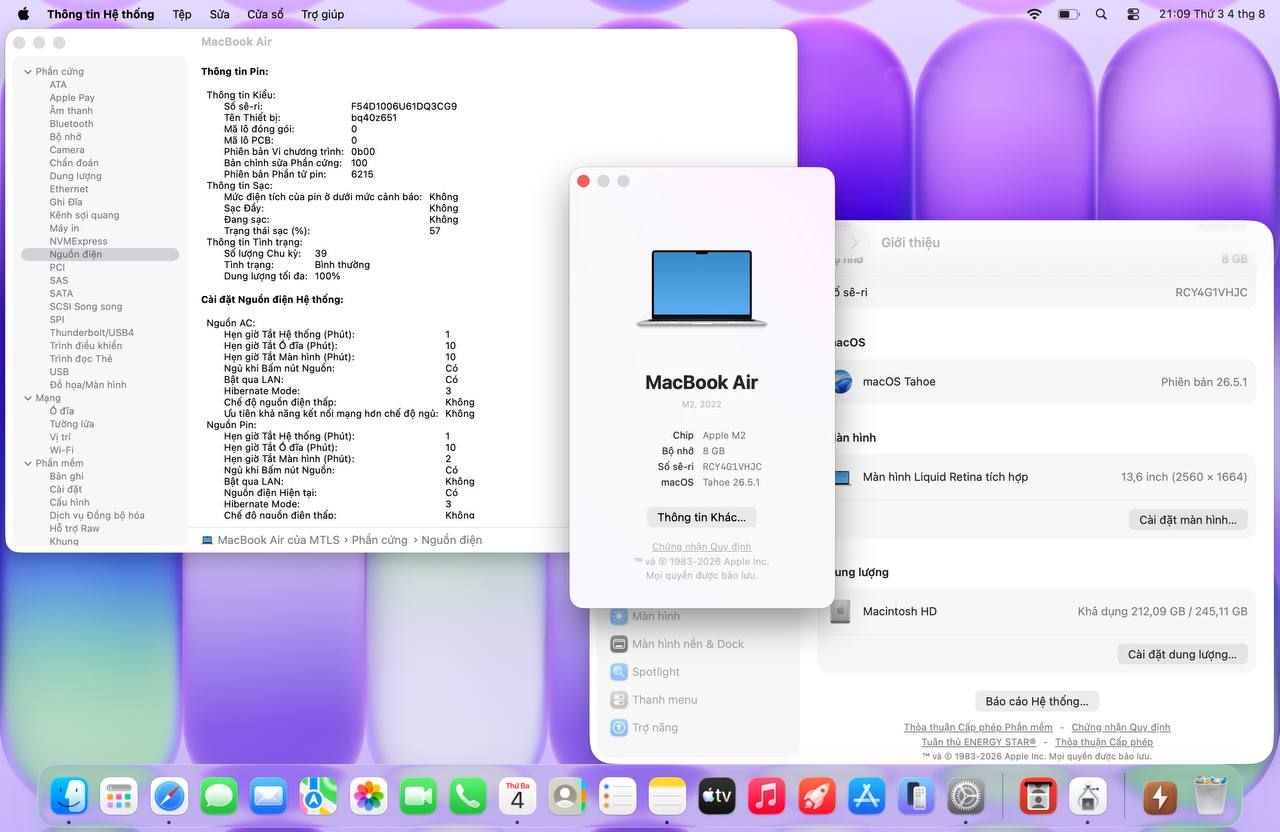1280x832 pixels.
Task: Open Calendar from the Dock
Action: [517, 796]
